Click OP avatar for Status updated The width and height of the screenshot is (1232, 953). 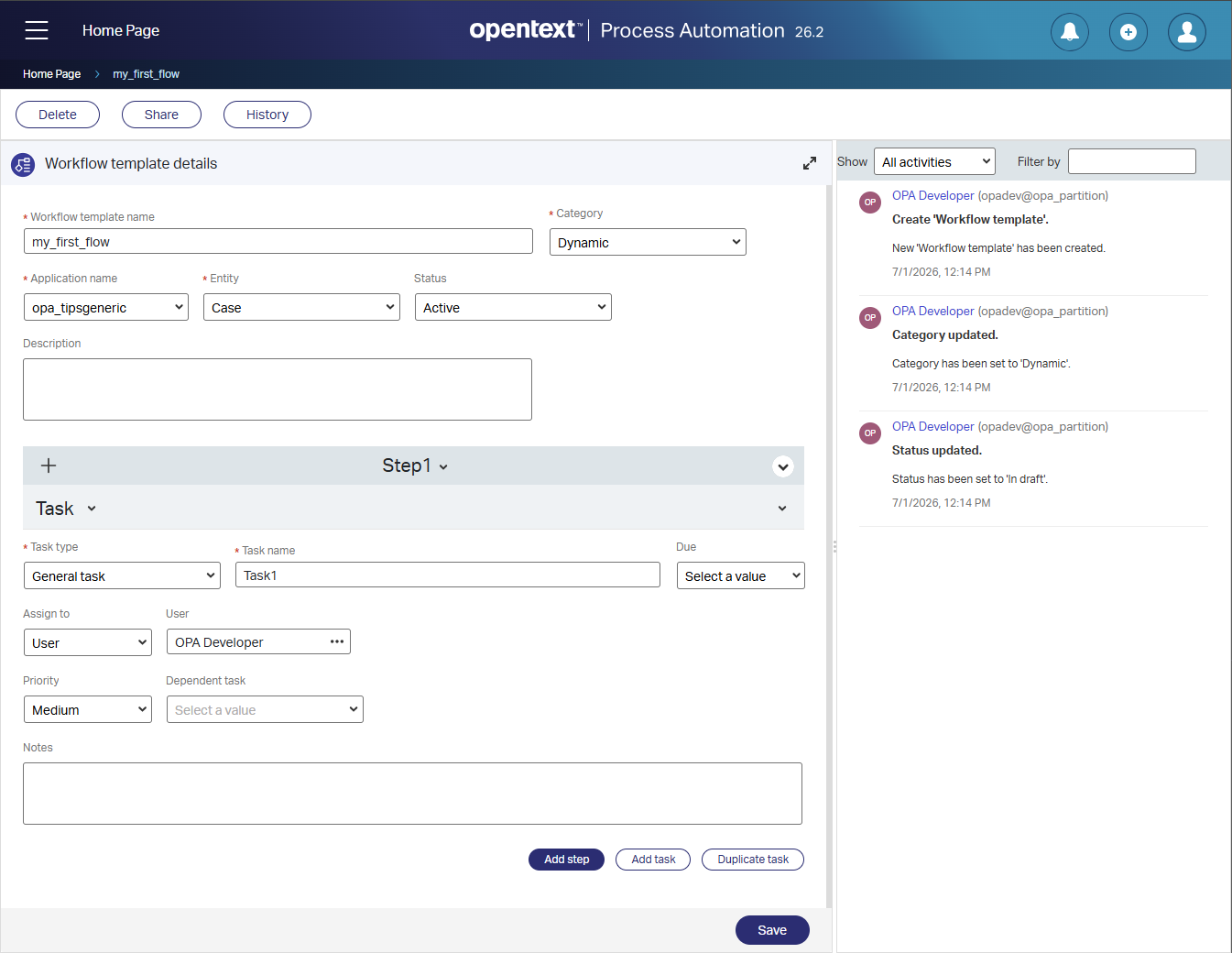(870, 433)
